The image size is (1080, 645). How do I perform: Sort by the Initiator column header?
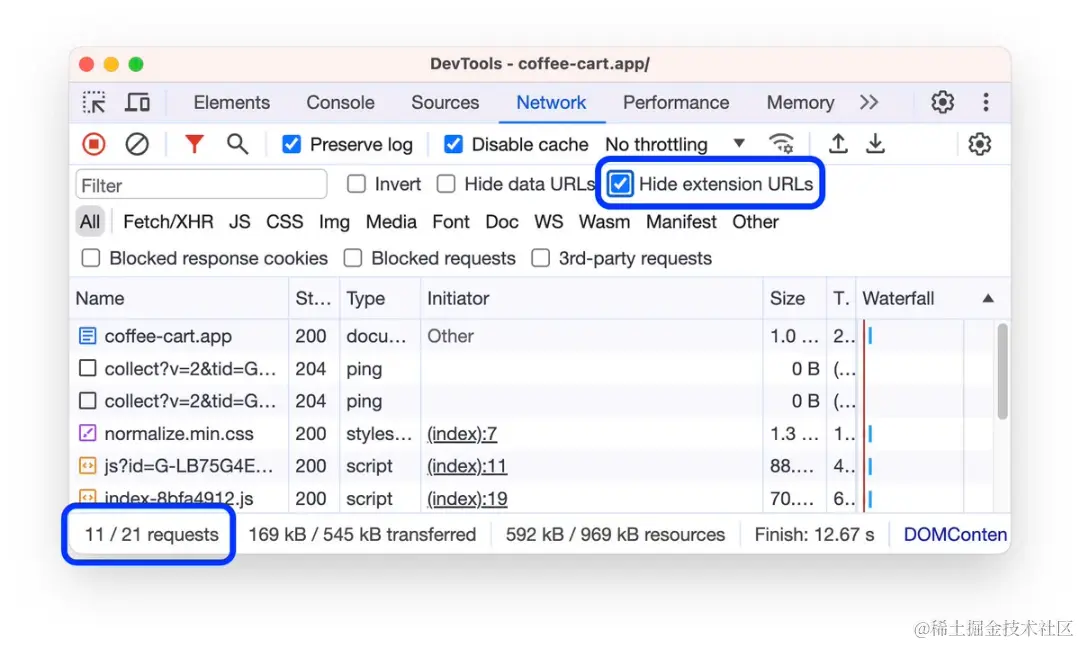click(592, 298)
